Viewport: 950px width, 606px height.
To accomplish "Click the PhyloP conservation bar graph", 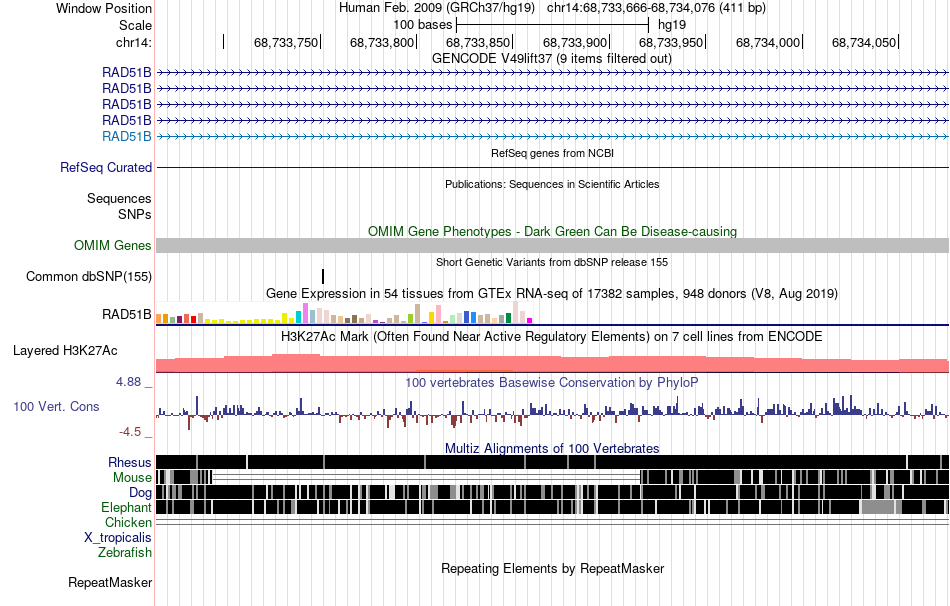I will [552, 412].
